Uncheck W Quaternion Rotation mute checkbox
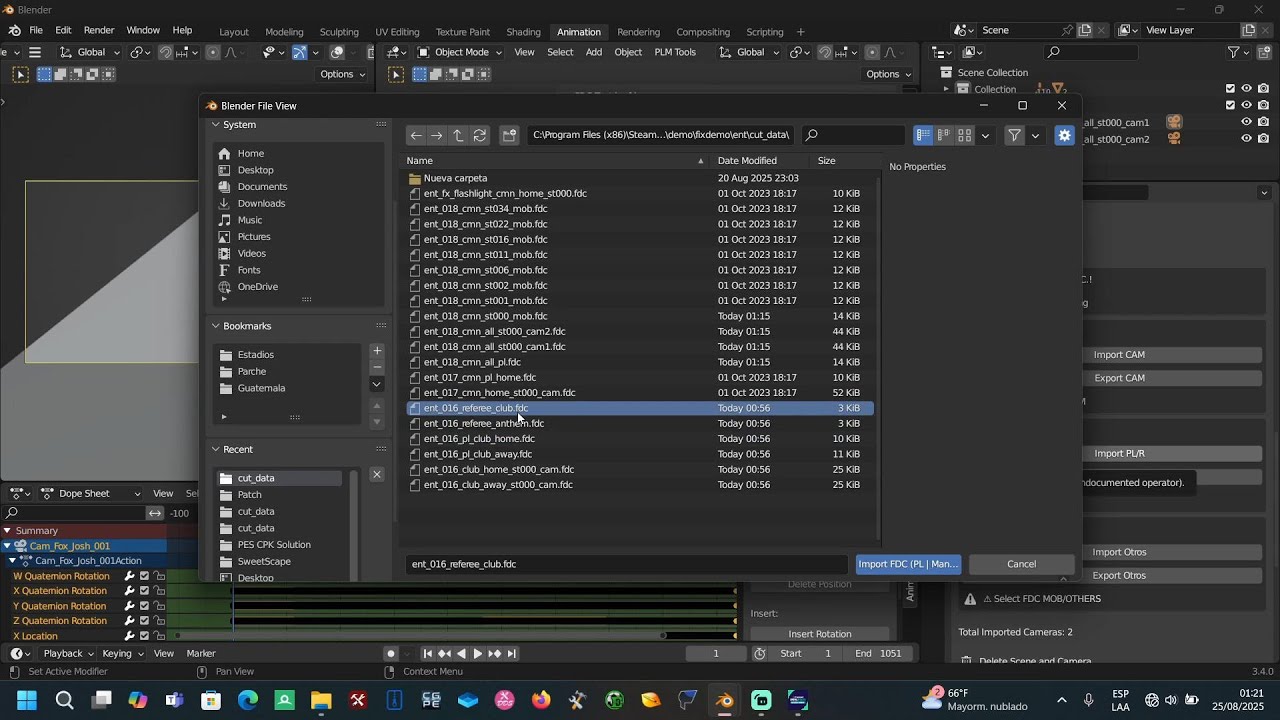The width and height of the screenshot is (1280, 720). [144, 576]
